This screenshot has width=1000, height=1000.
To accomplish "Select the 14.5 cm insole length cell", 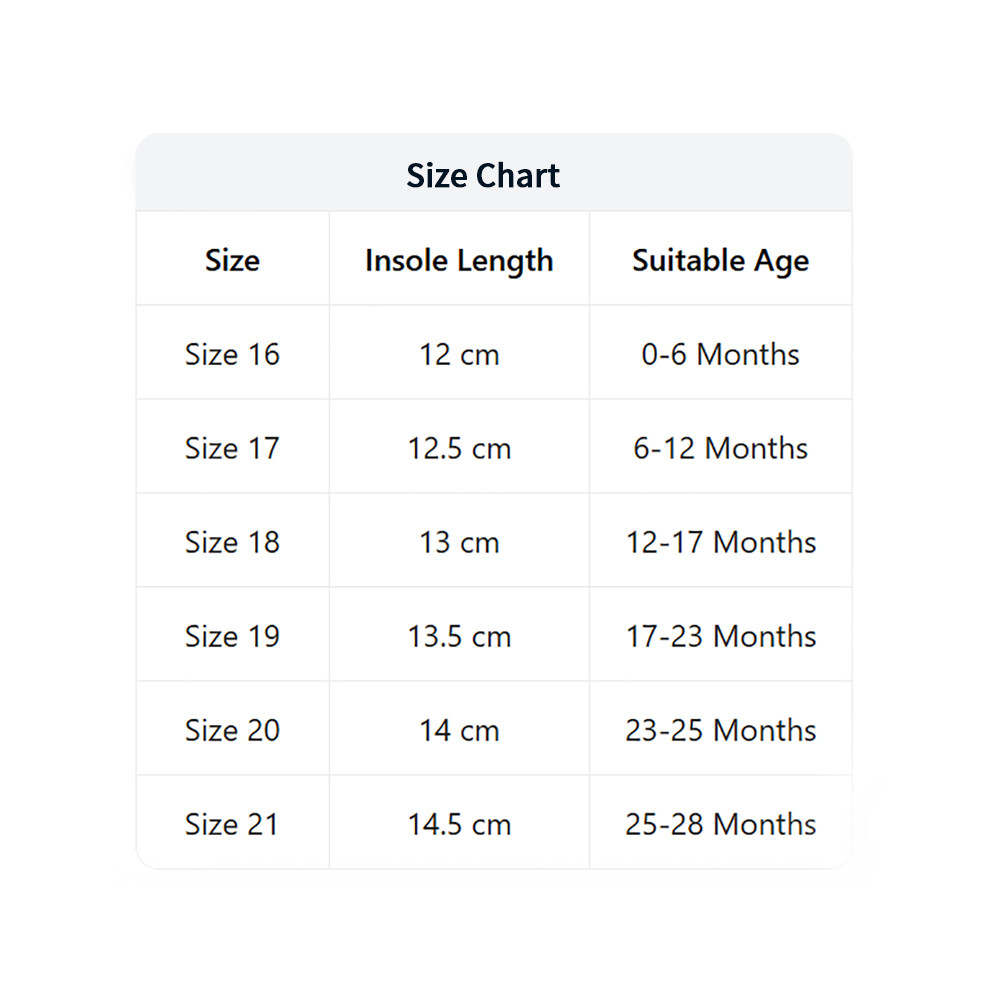I will click(x=459, y=823).
